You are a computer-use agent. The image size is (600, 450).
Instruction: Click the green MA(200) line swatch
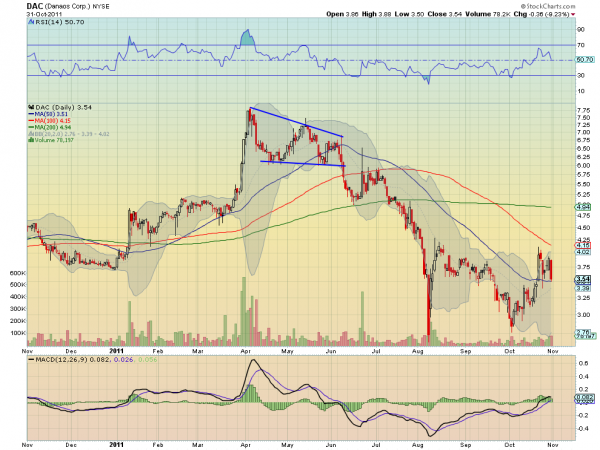pos(31,127)
